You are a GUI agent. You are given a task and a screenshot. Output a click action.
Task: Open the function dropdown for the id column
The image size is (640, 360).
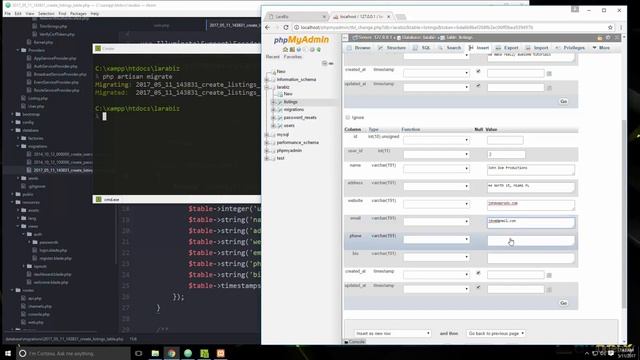coord(436,140)
